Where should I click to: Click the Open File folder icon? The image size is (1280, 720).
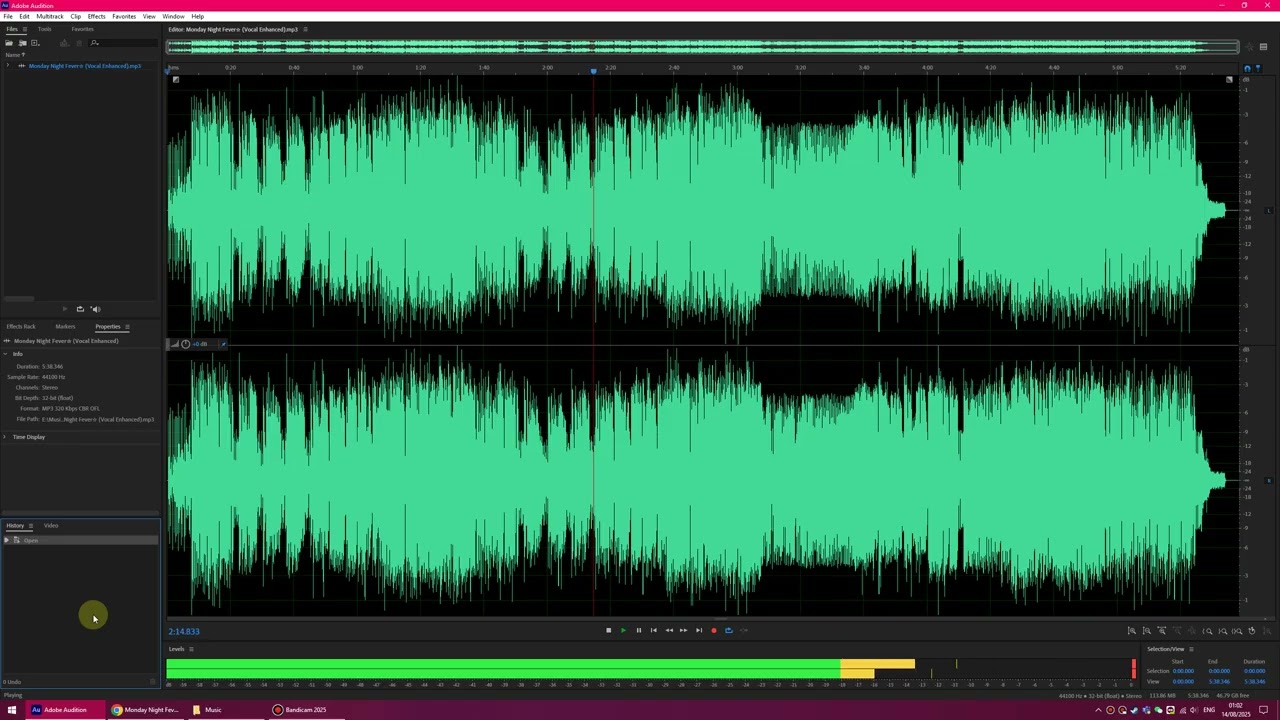click(x=9, y=43)
